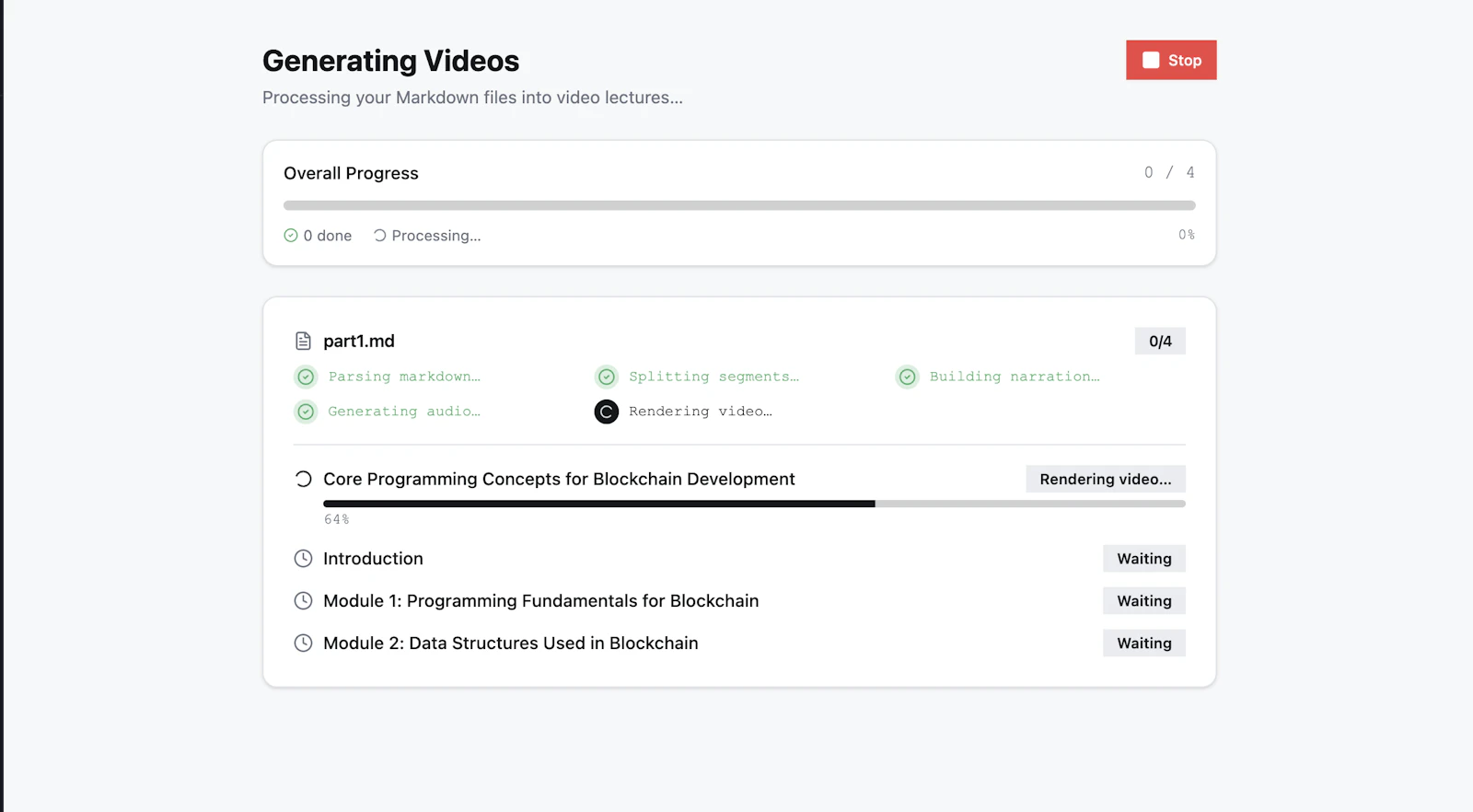
Task: Click the Overall Progress bar
Action: tap(739, 205)
